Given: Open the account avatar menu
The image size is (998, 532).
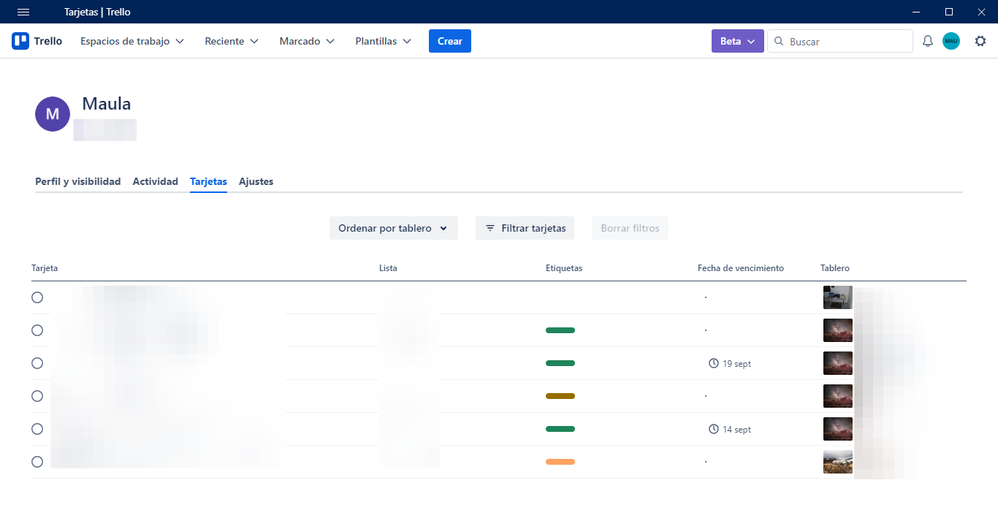Looking at the screenshot, I should pos(951,41).
